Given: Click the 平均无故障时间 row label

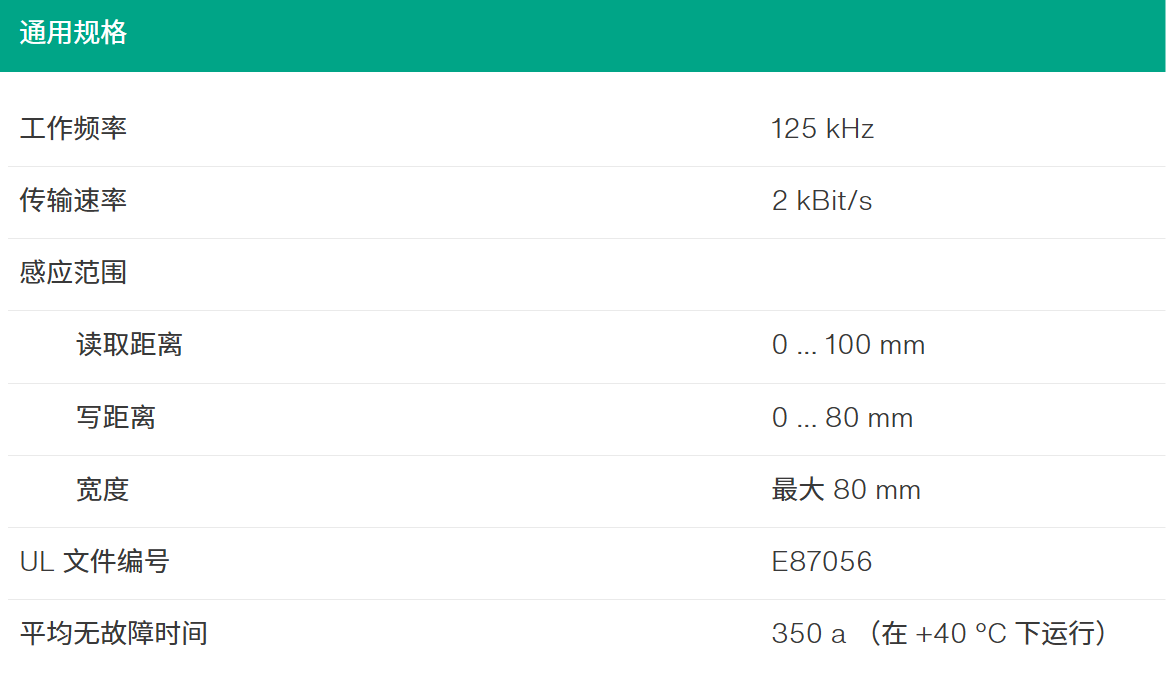Looking at the screenshot, I should click(x=114, y=633).
